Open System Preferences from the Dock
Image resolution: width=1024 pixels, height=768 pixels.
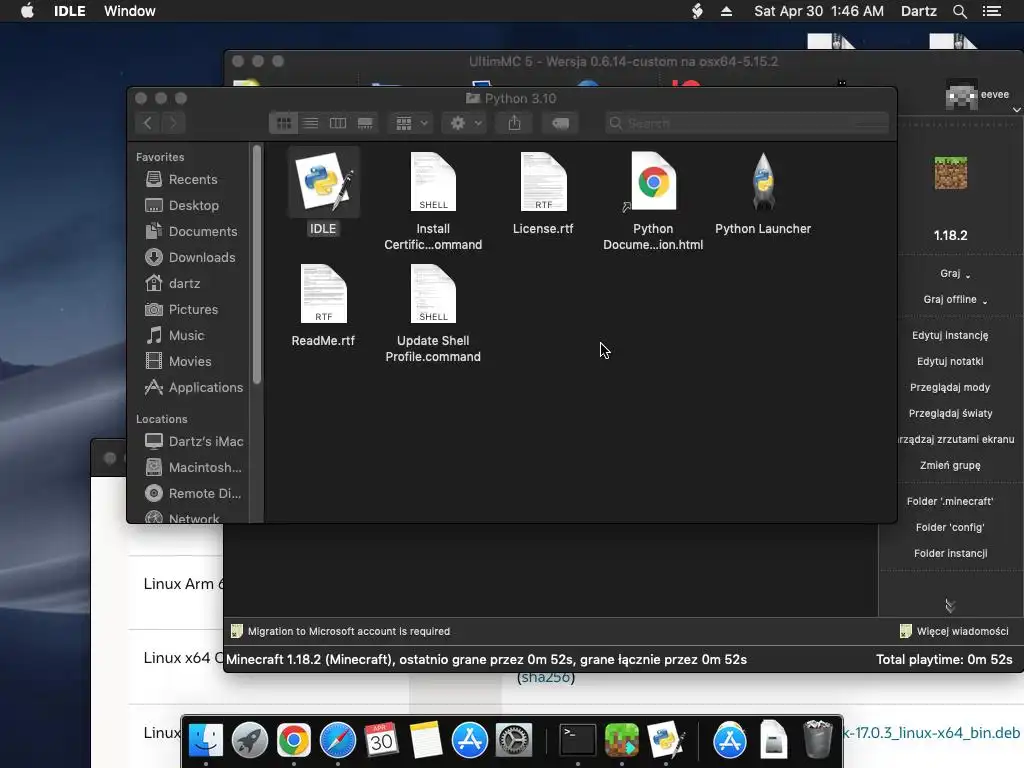513,740
